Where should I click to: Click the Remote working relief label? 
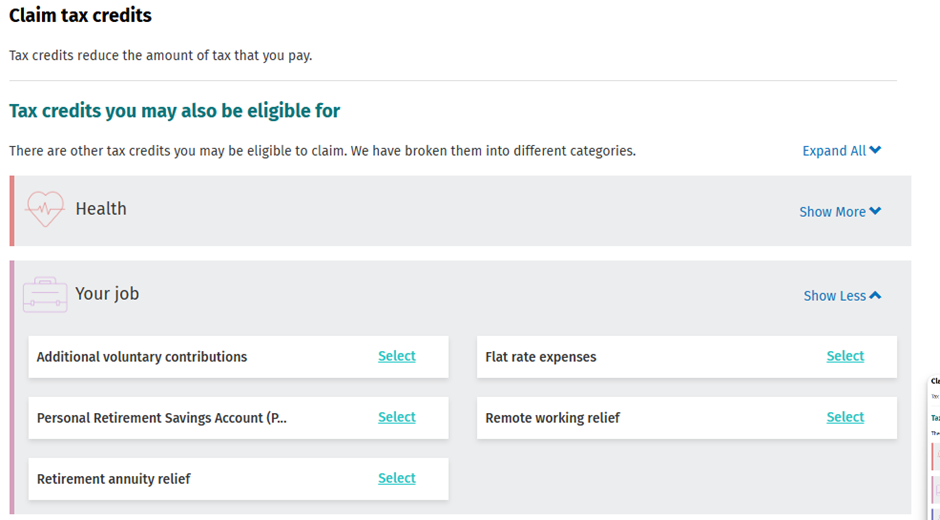(x=553, y=418)
